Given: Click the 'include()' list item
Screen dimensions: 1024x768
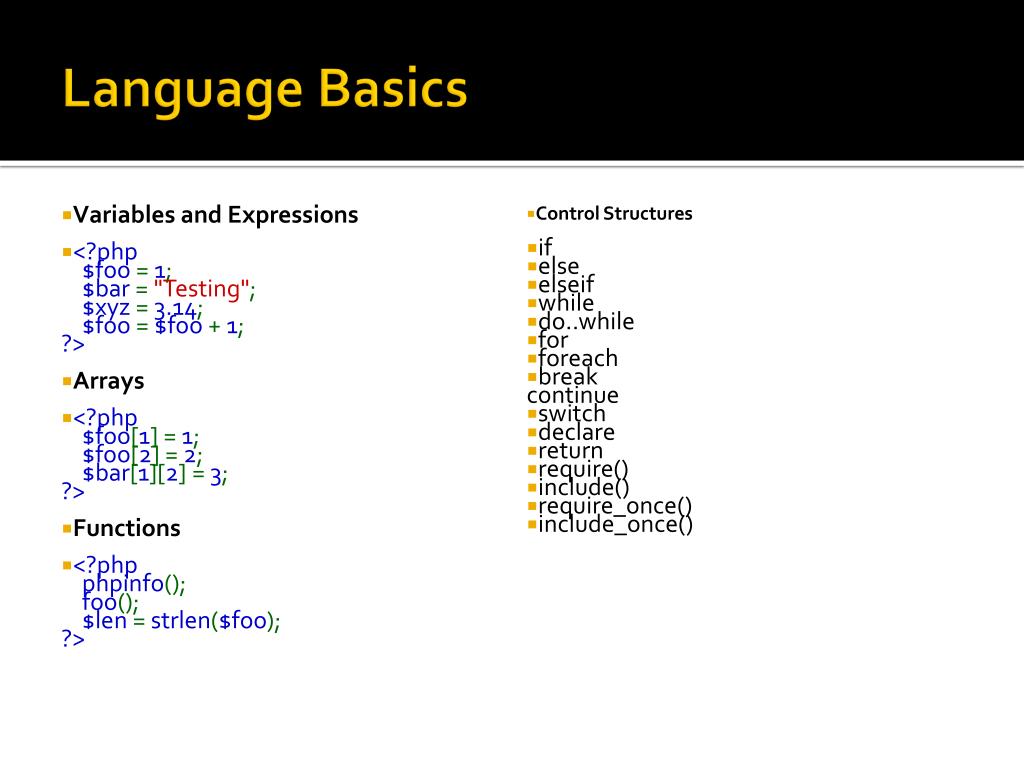Looking at the screenshot, I should (584, 488).
